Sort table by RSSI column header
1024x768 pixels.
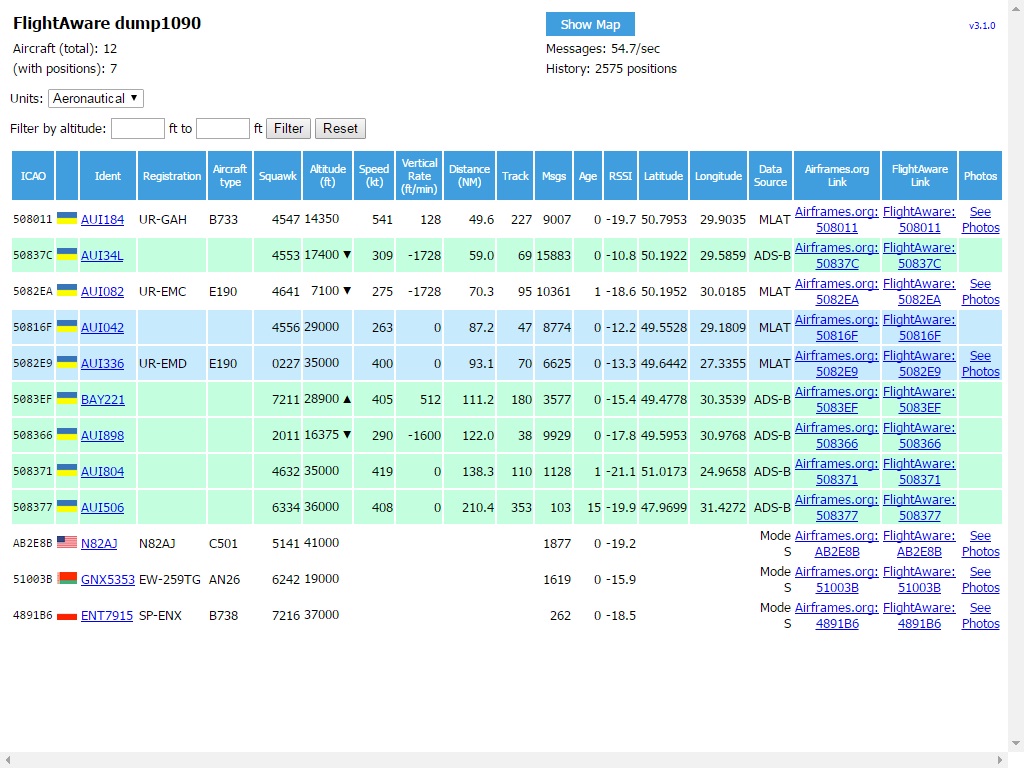tap(620, 176)
